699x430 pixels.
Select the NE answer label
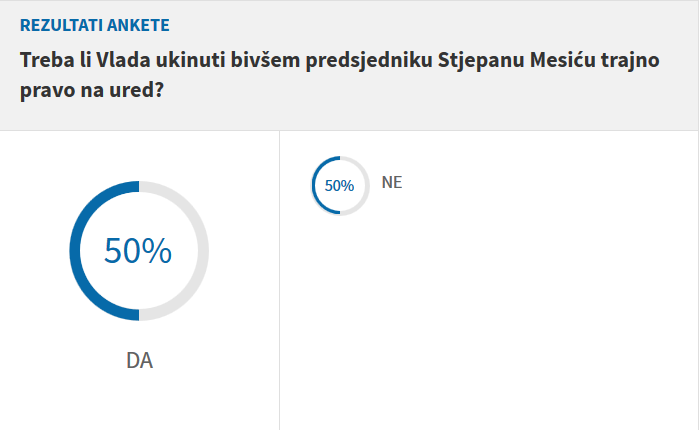click(x=392, y=182)
